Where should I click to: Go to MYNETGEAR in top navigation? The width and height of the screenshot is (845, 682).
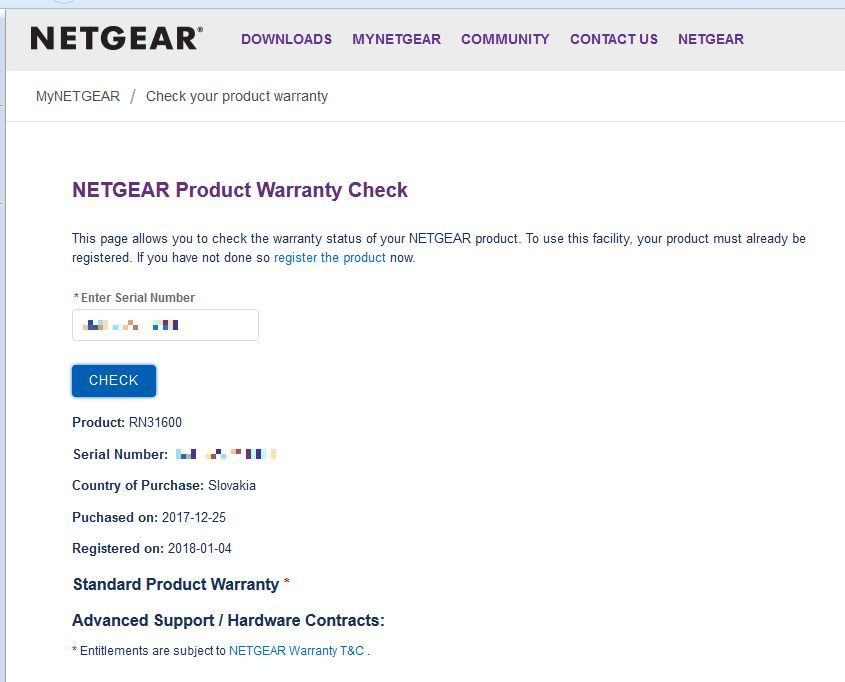396,40
